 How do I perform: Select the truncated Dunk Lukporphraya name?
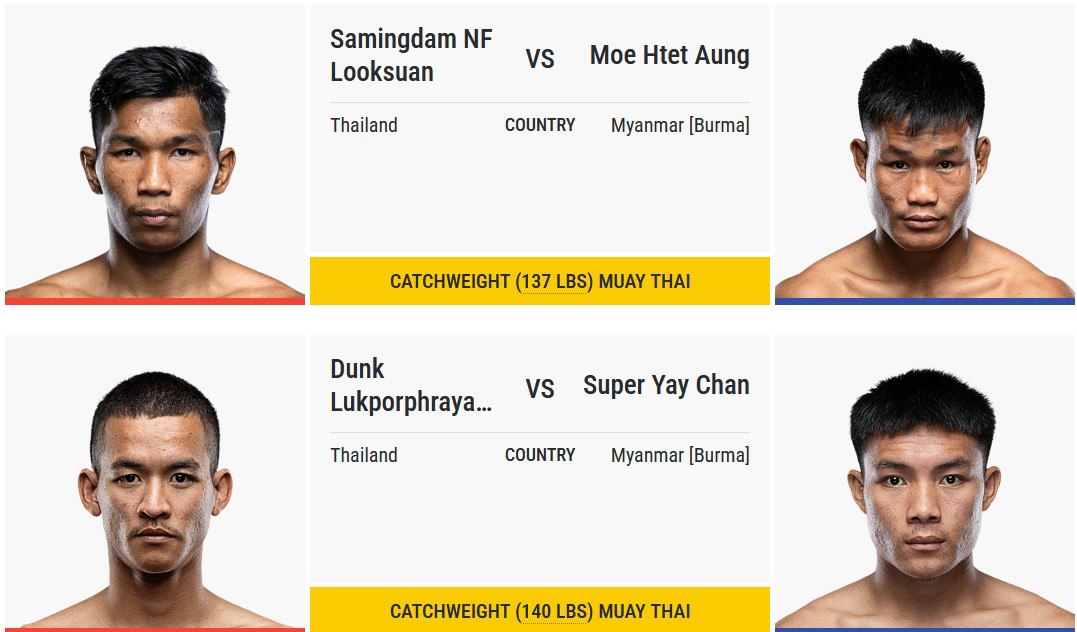pyautogui.click(x=411, y=385)
